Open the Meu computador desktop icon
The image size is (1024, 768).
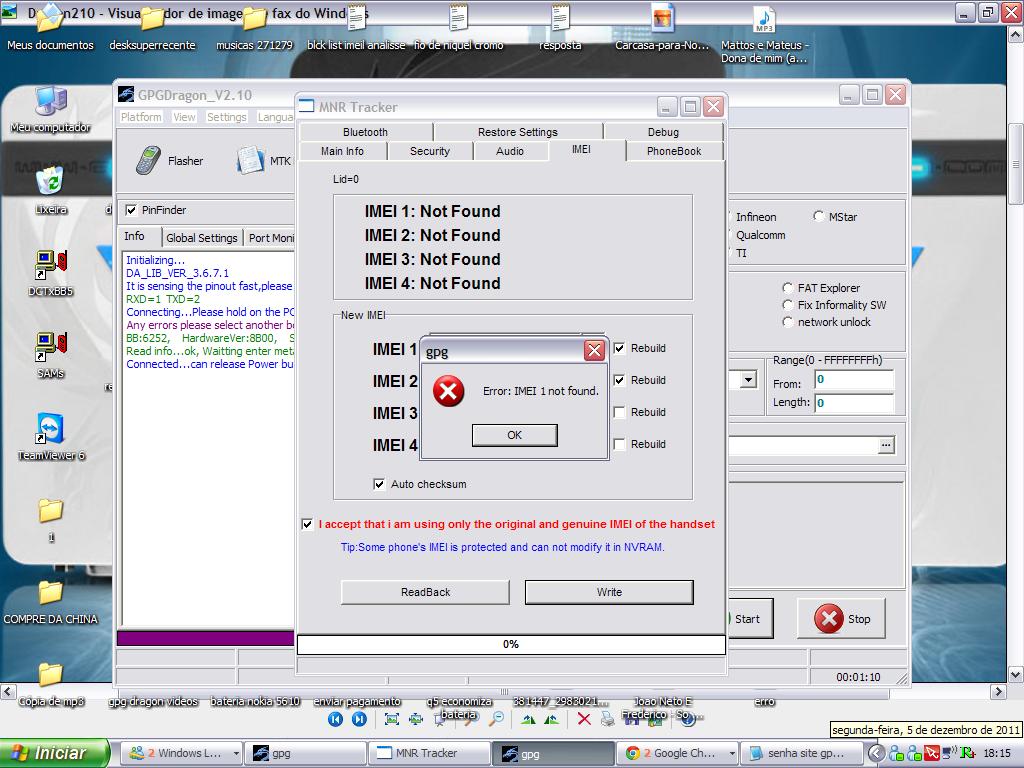tap(50, 101)
